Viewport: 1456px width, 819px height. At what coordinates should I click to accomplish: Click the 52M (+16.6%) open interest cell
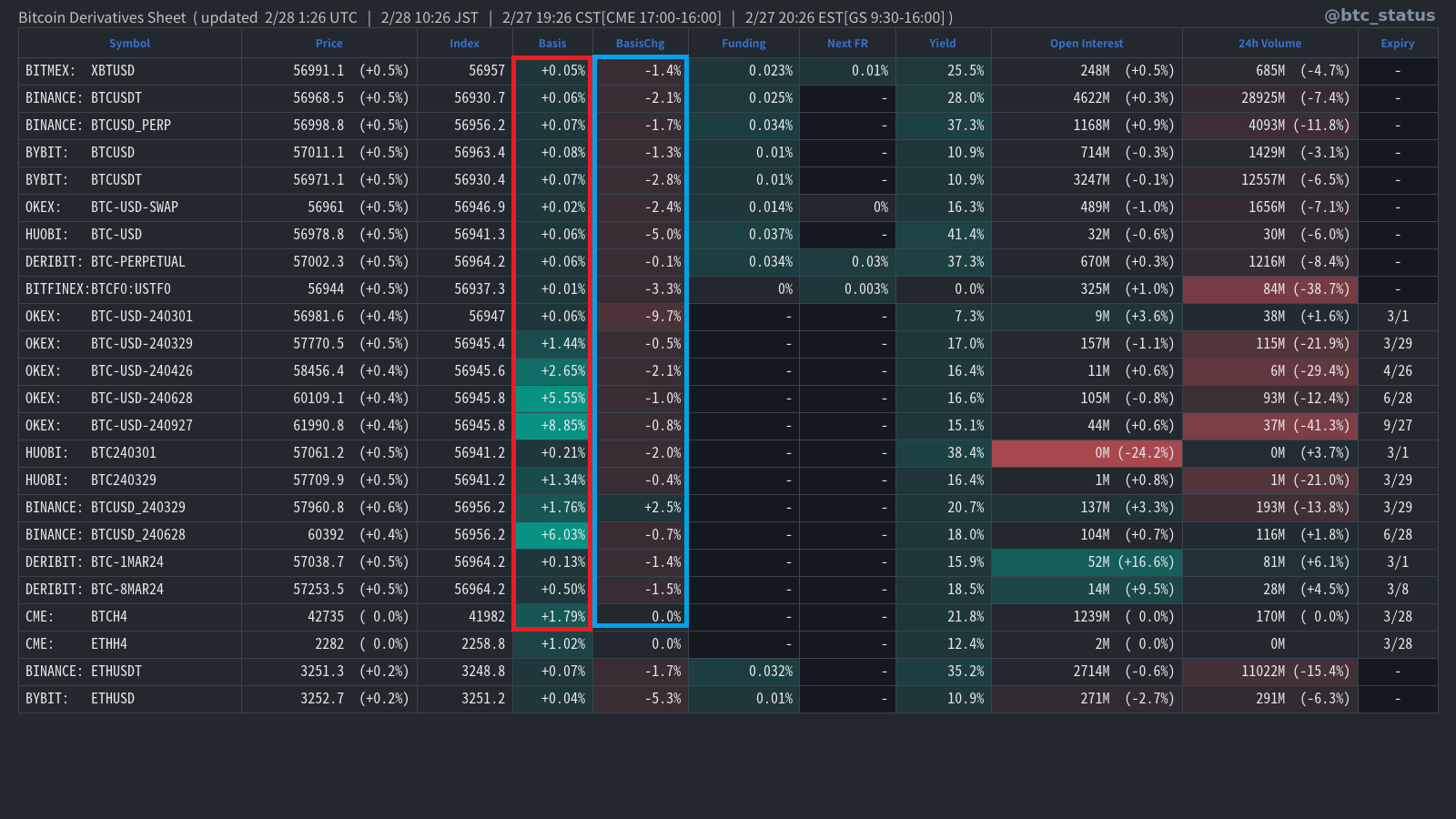[1087, 562]
